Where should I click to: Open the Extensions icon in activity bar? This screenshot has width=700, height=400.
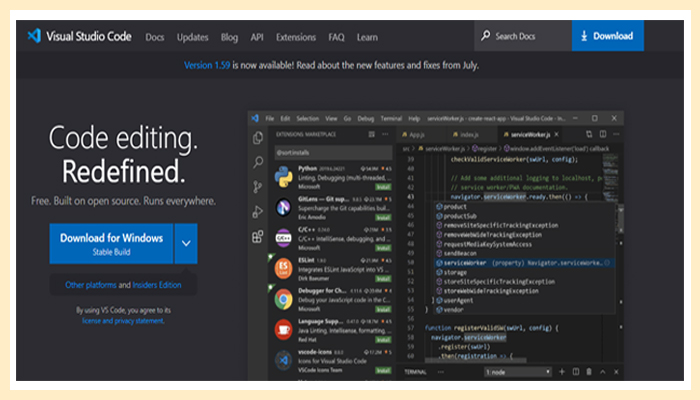[x=258, y=237]
